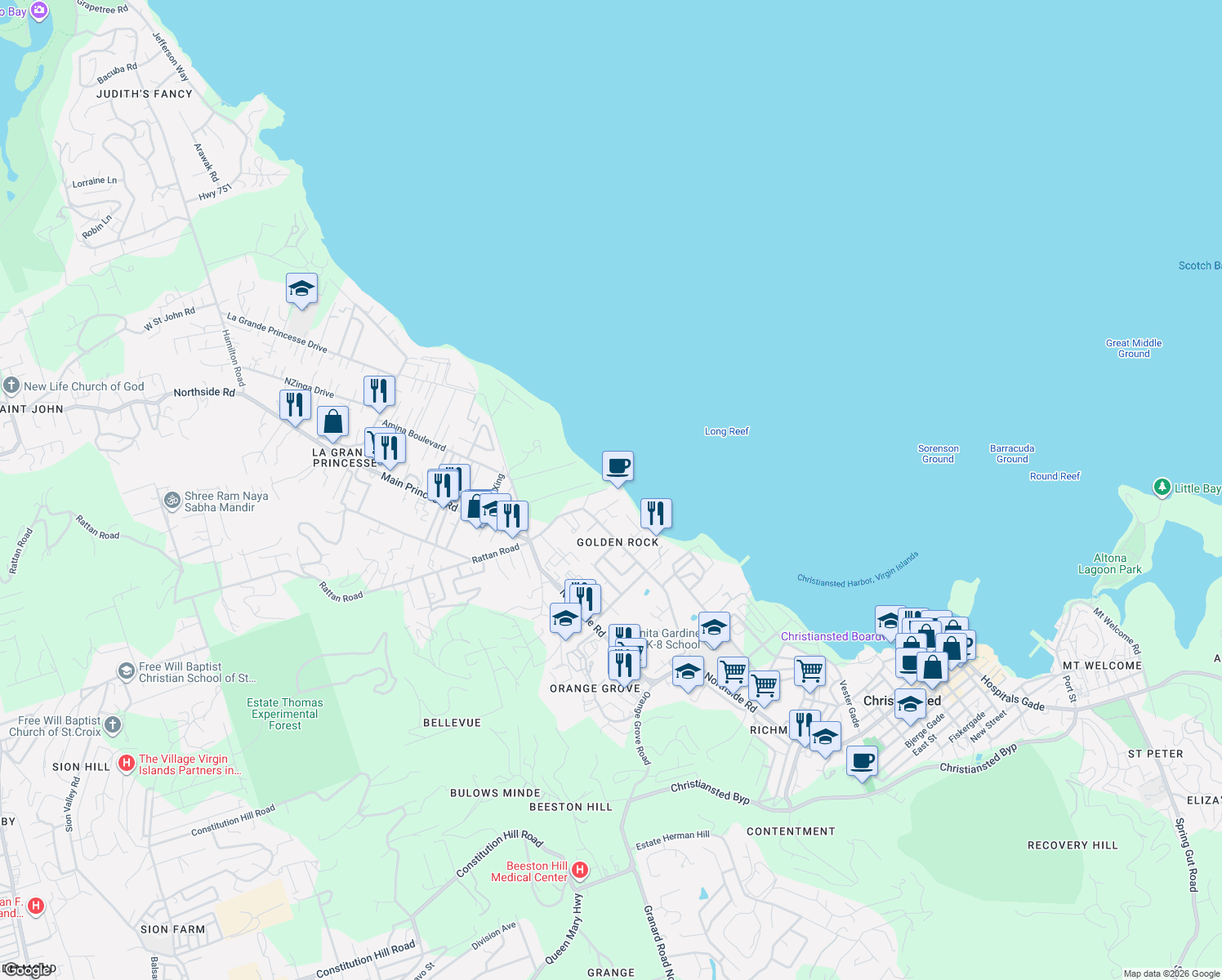Viewport: 1222px width, 980px height.
Task: Click the coffee marker above Christiansted Byp
Action: click(862, 762)
